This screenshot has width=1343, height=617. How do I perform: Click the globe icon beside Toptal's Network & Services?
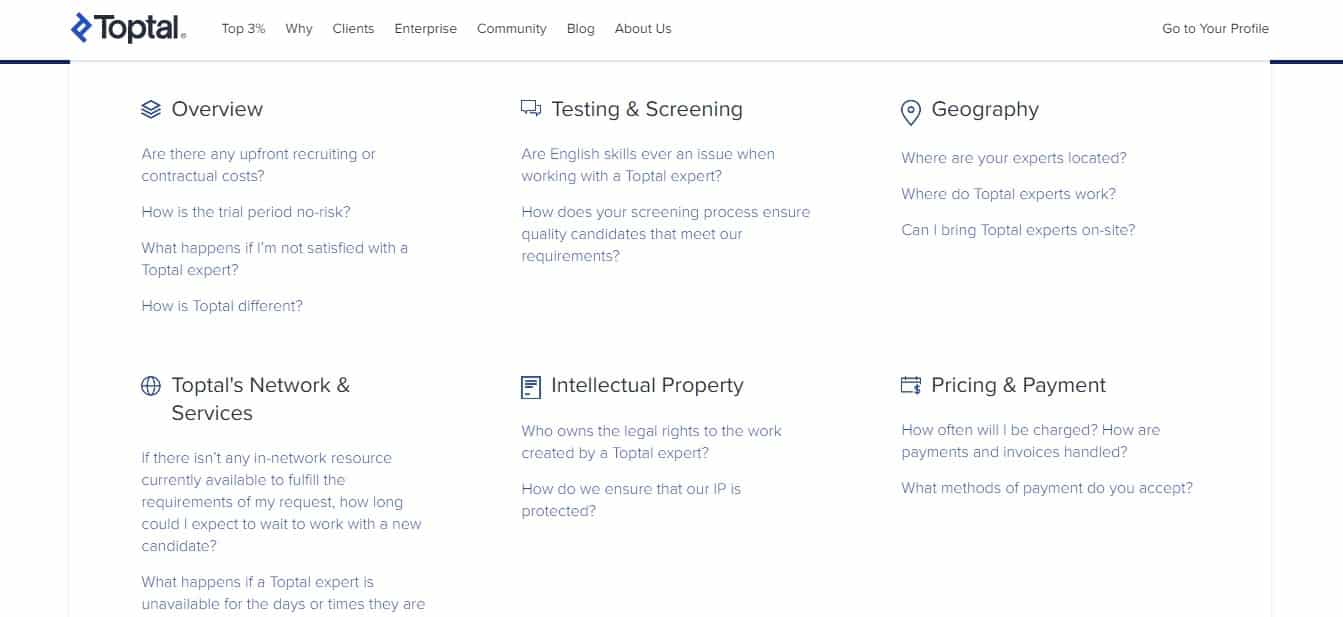[151, 384]
